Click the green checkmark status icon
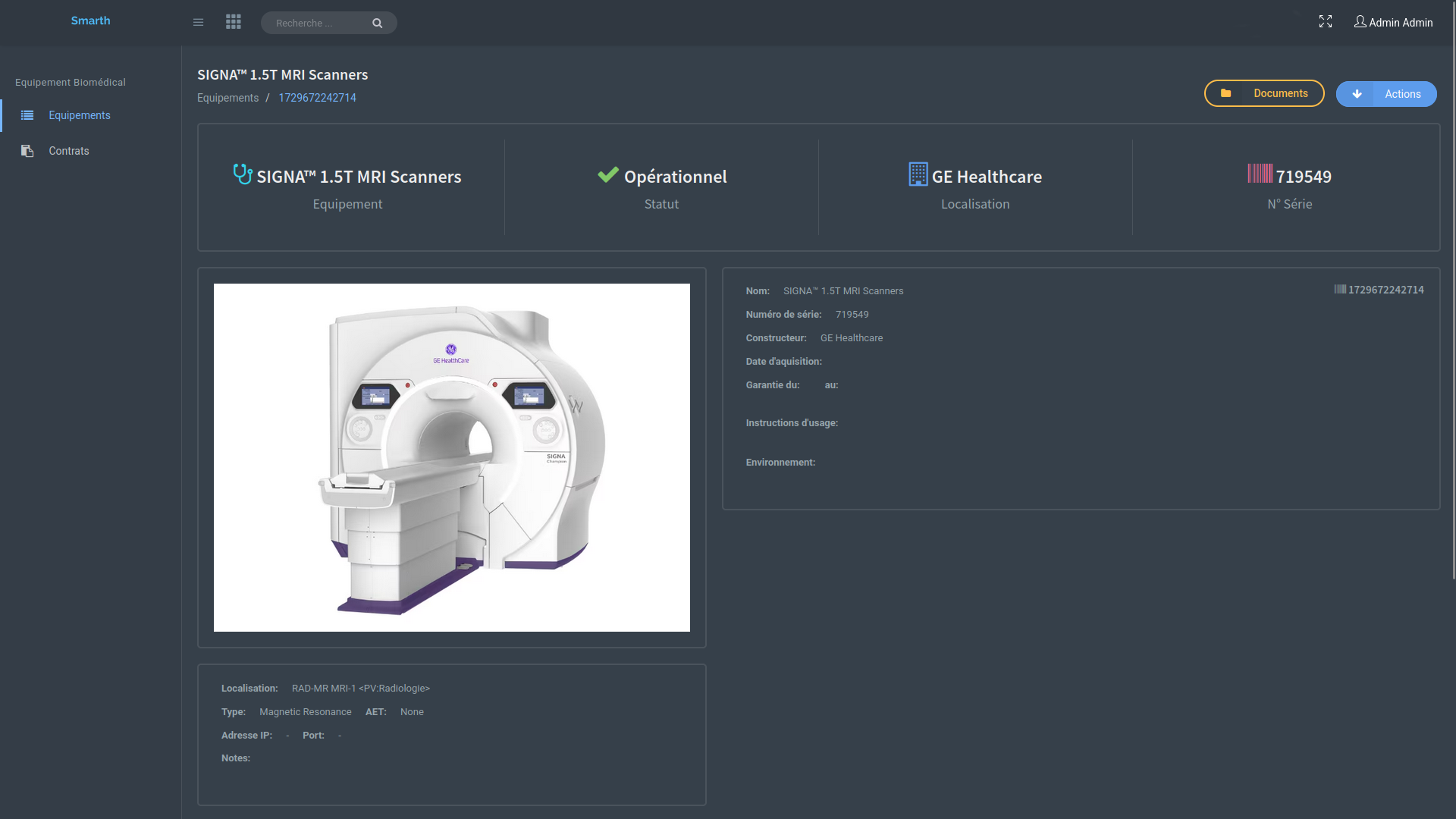The height and width of the screenshot is (819, 1456). pyautogui.click(x=608, y=174)
